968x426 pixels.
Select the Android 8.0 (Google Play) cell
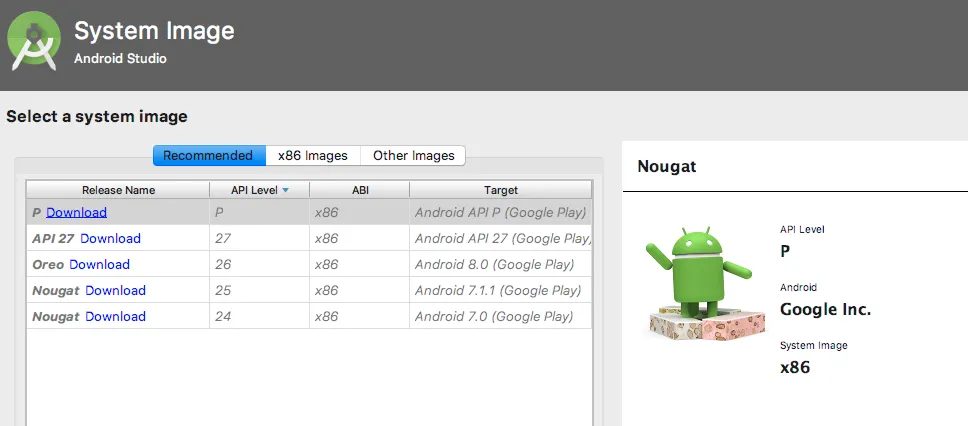[501, 264]
